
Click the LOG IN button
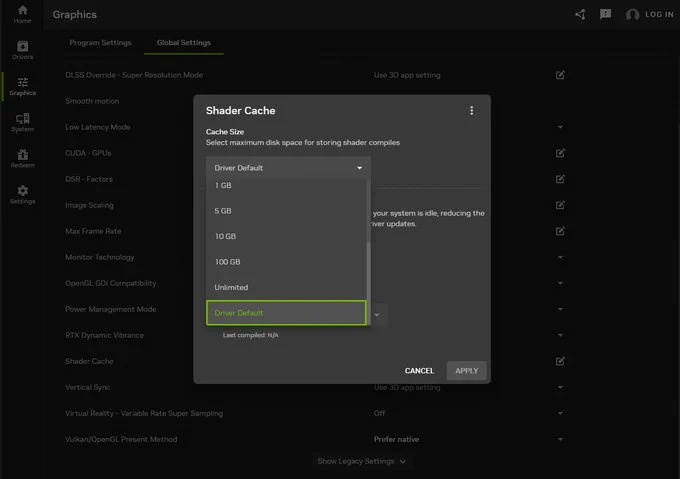659,14
